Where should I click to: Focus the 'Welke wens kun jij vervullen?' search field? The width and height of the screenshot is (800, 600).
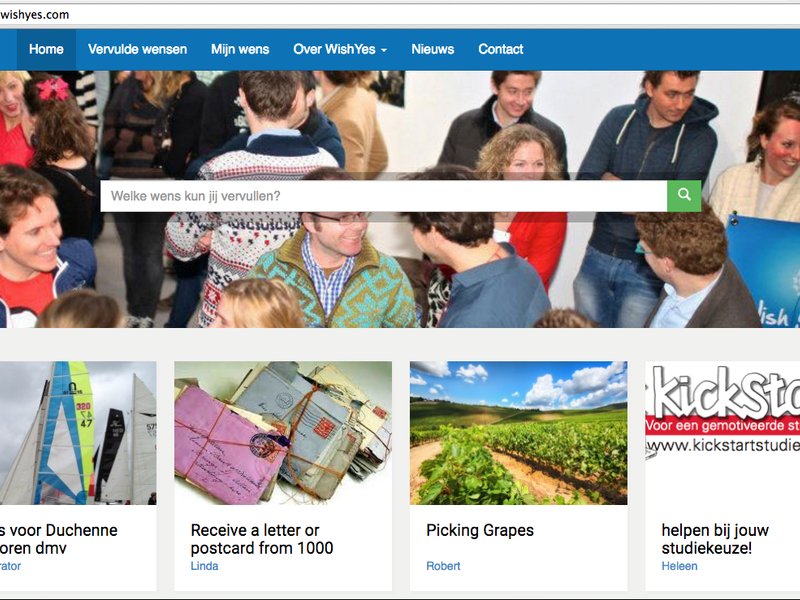384,196
